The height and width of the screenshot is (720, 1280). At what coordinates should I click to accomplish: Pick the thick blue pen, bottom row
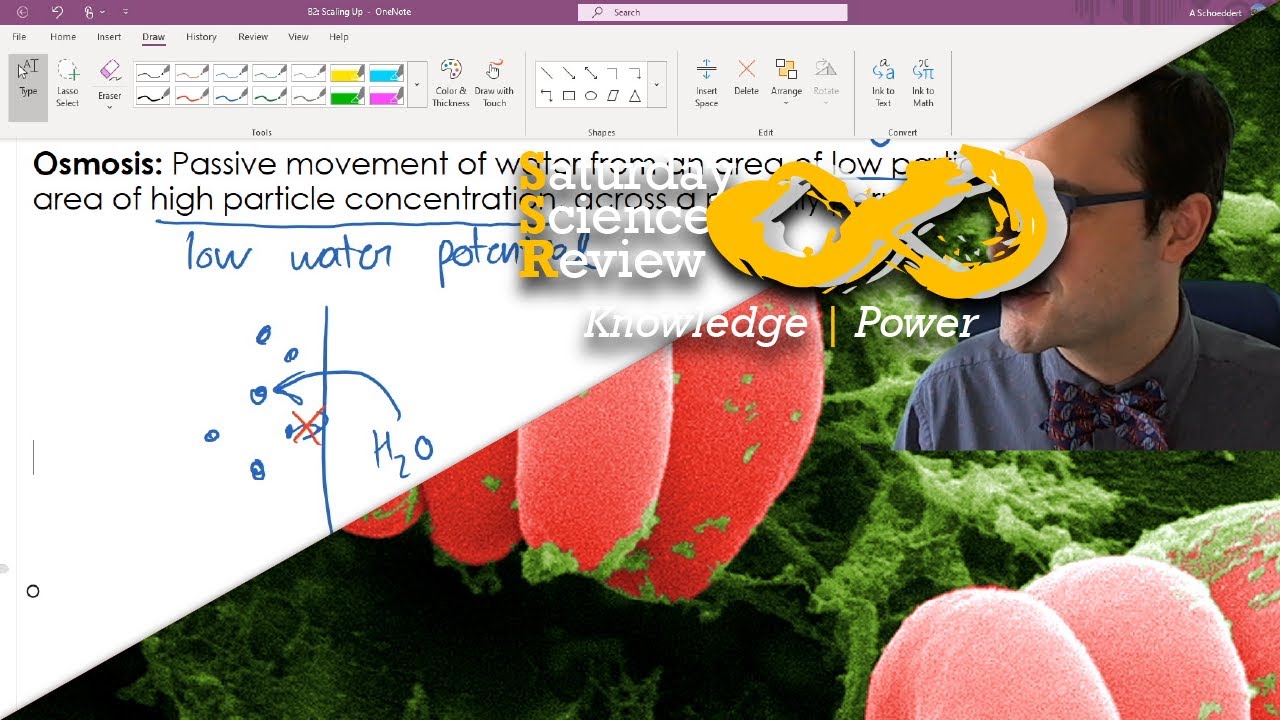point(231,96)
